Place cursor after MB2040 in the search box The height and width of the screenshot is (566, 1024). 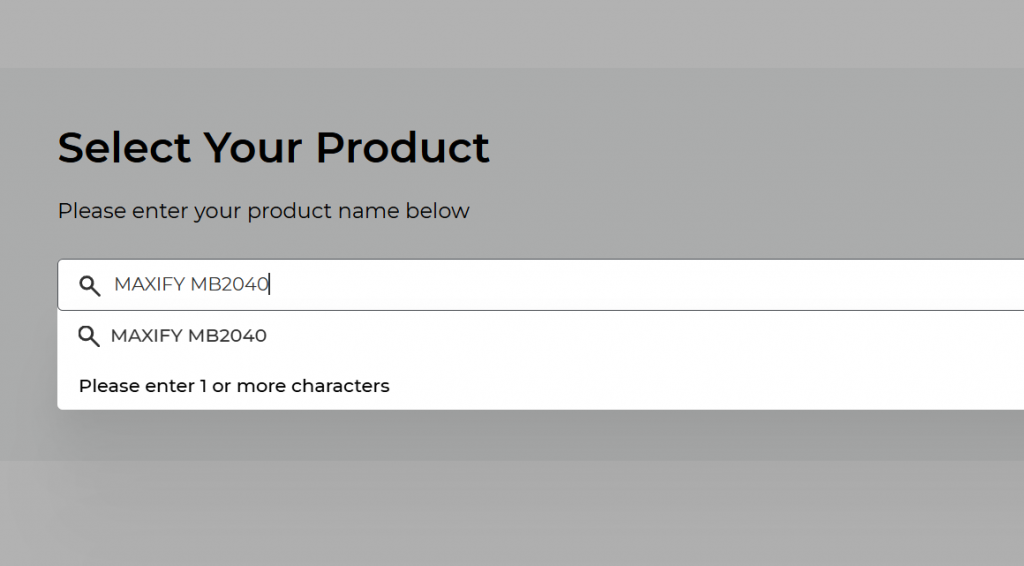tap(269, 285)
